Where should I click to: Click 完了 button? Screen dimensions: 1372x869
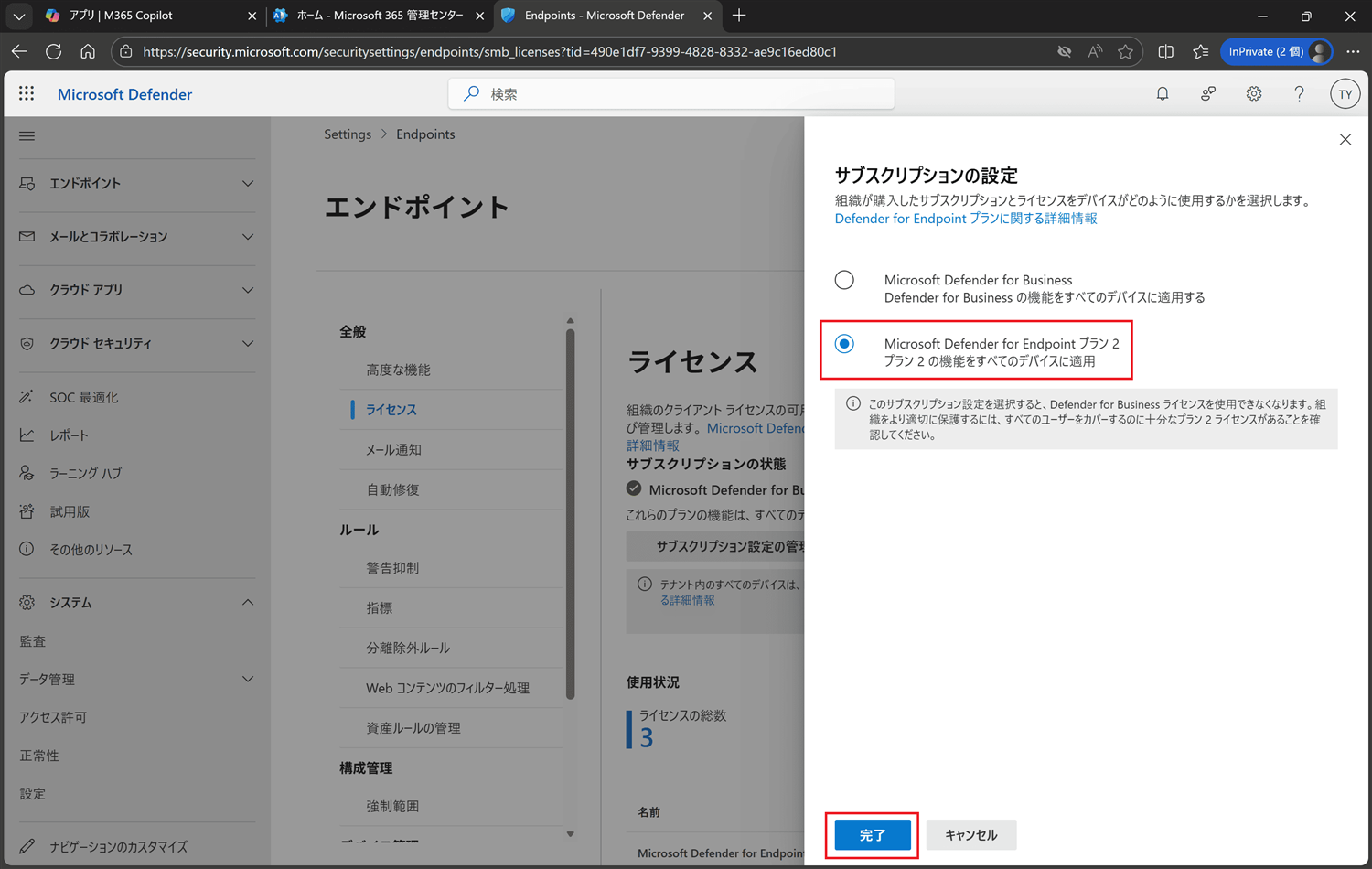[x=873, y=835]
